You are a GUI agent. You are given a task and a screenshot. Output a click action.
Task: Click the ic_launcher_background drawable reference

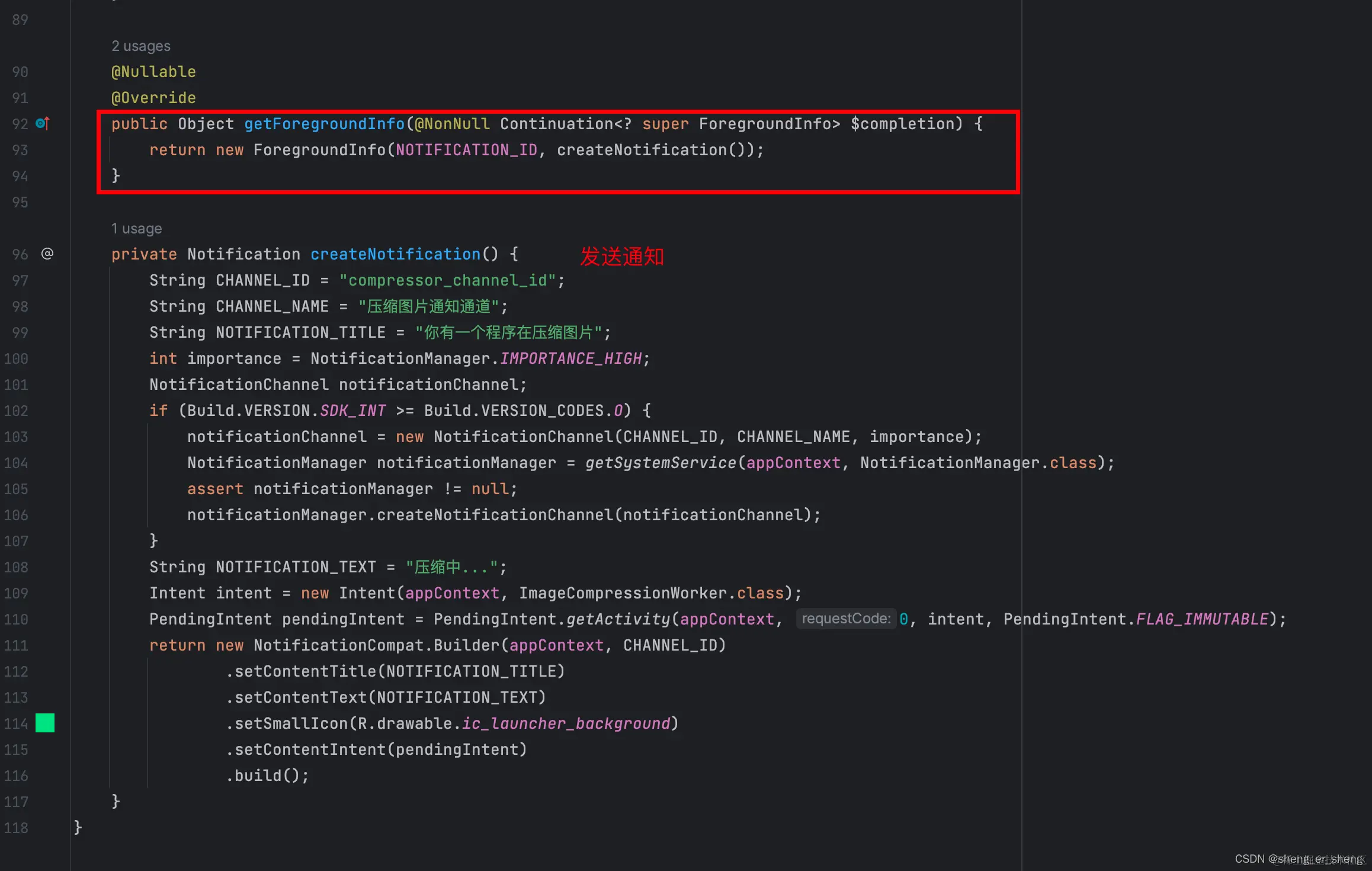point(566,723)
